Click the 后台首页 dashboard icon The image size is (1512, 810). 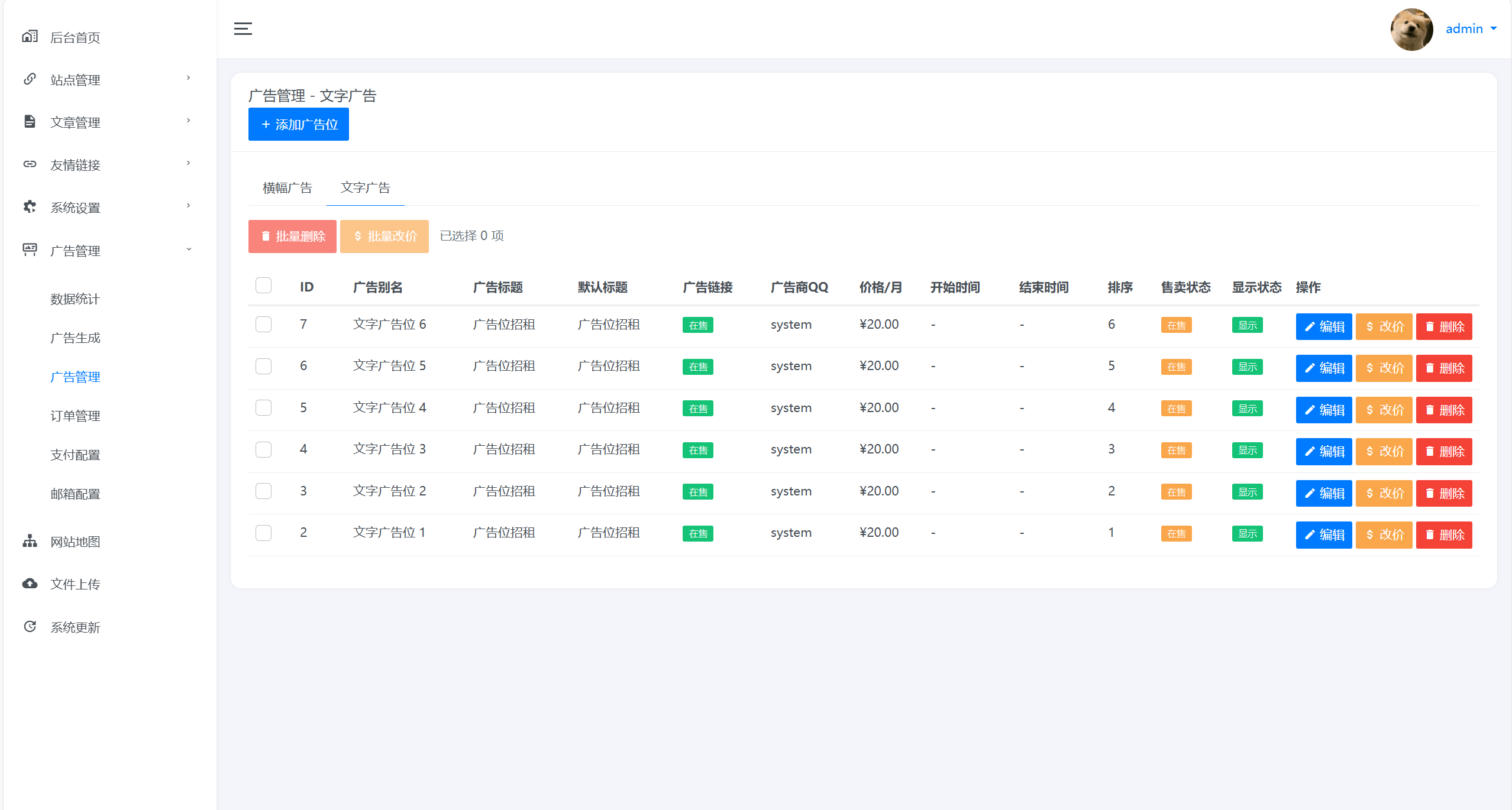30,37
